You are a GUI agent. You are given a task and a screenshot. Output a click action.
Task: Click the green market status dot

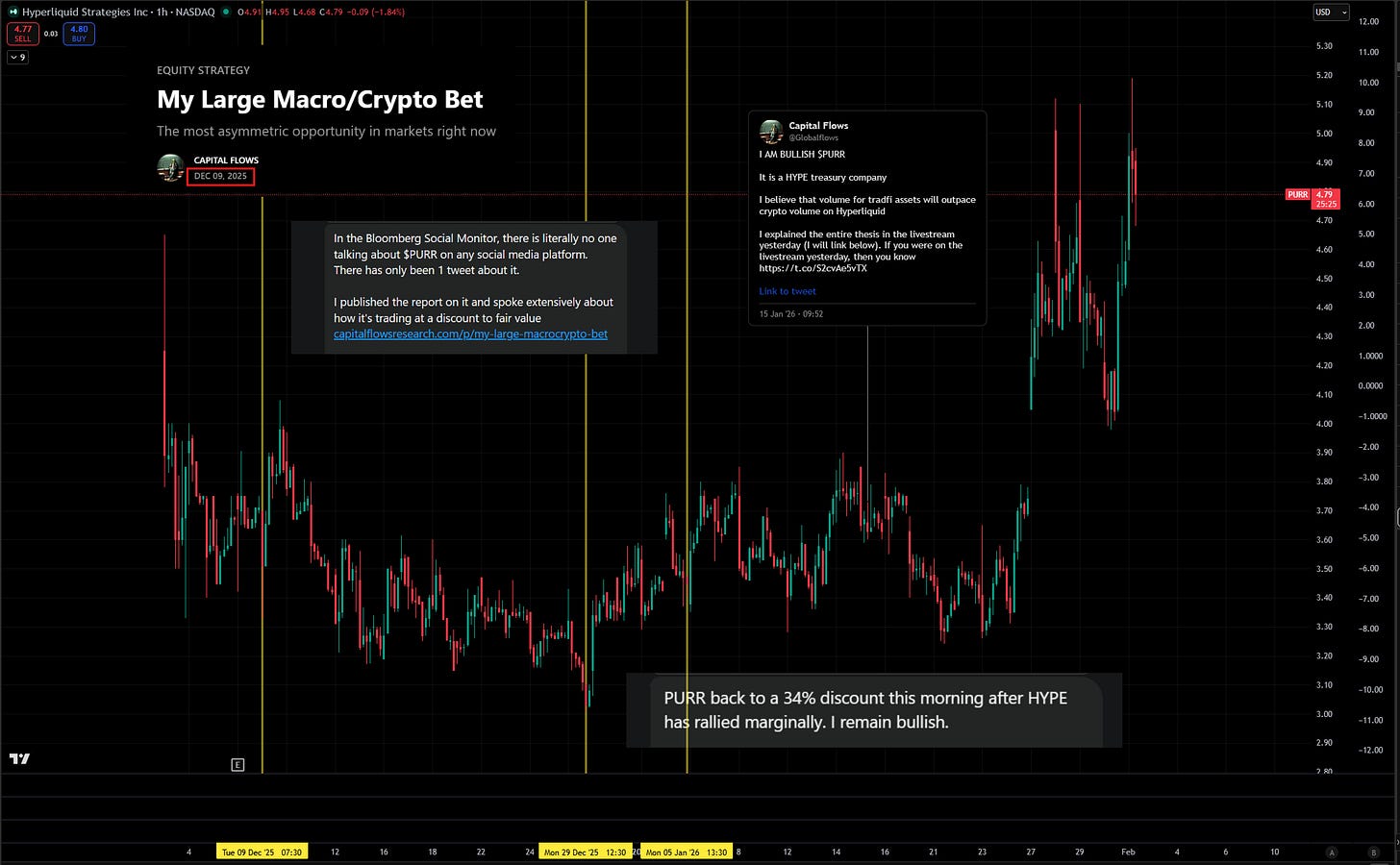tap(226, 12)
